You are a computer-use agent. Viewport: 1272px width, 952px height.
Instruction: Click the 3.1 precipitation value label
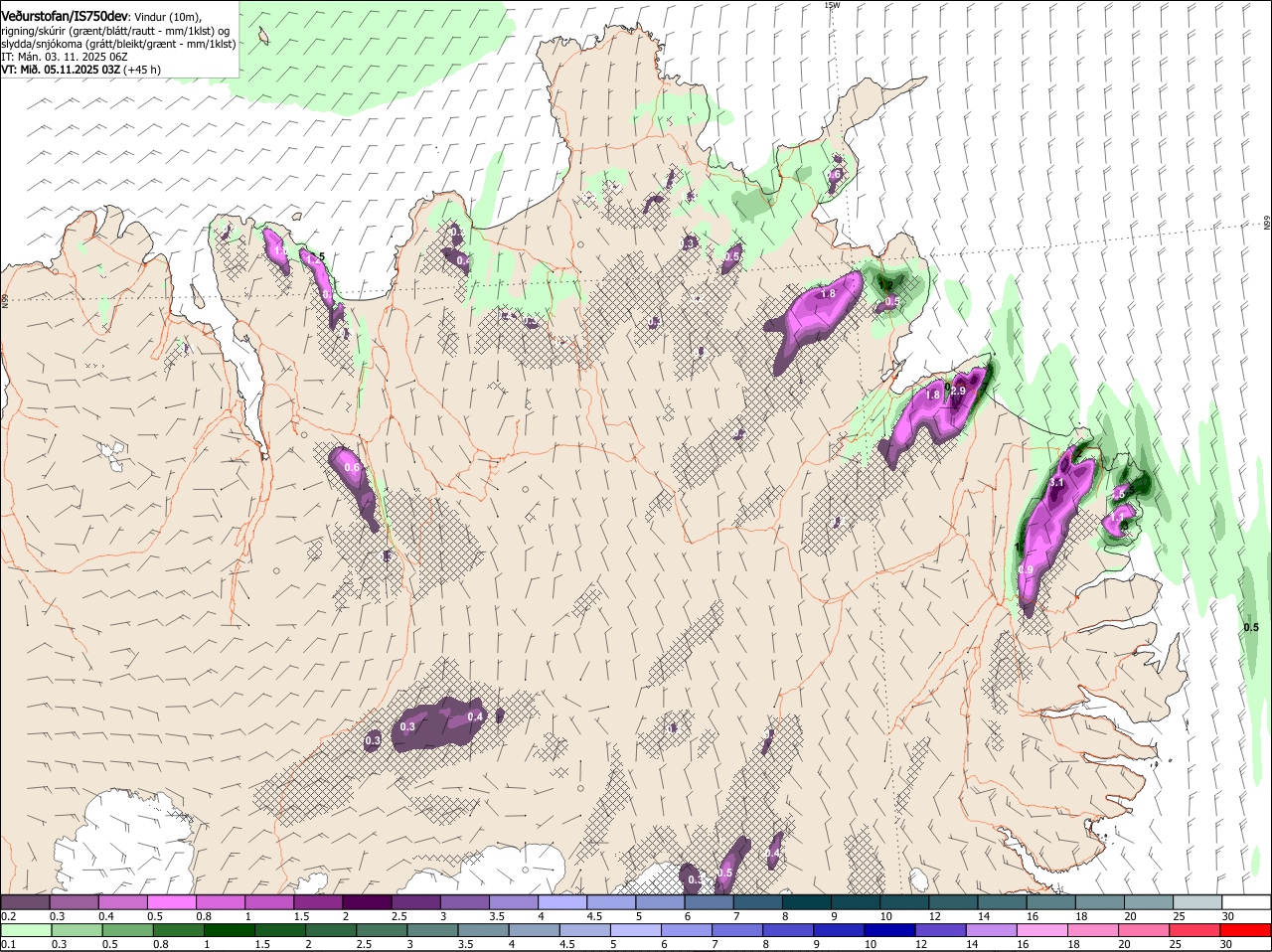tap(1056, 482)
